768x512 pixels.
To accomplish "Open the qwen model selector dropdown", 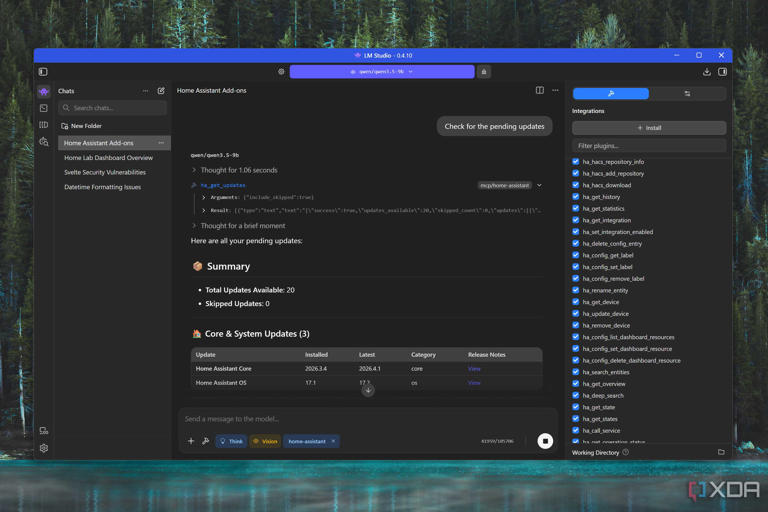I will [381, 72].
